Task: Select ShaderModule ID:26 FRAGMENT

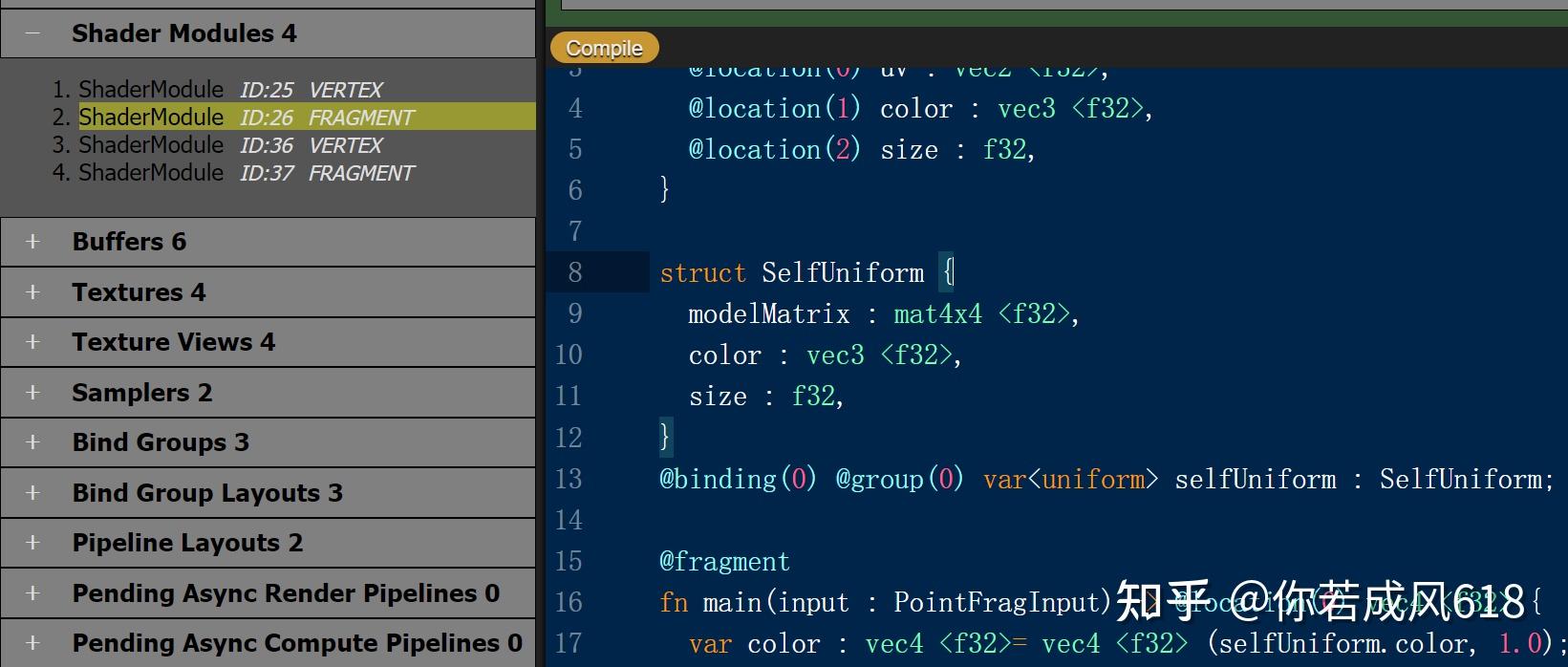Action: tap(246, 118)
